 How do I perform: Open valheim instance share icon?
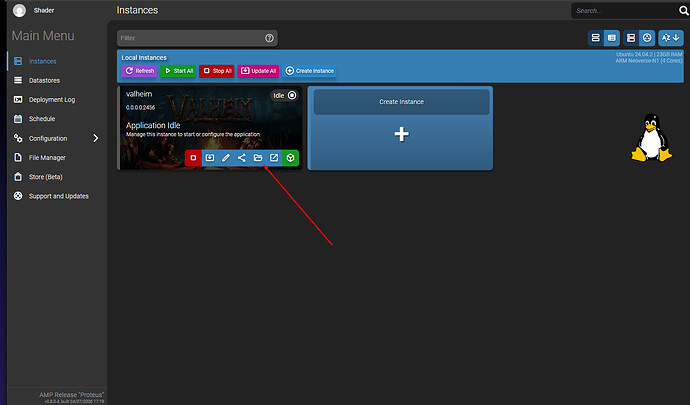(x=242, y=158)
